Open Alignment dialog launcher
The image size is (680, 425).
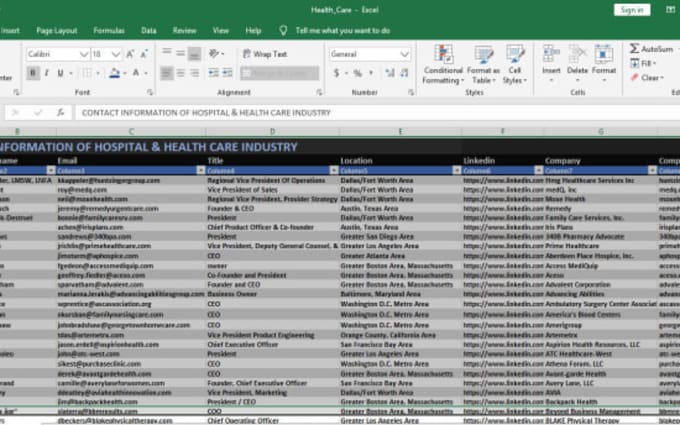point(319,92)
